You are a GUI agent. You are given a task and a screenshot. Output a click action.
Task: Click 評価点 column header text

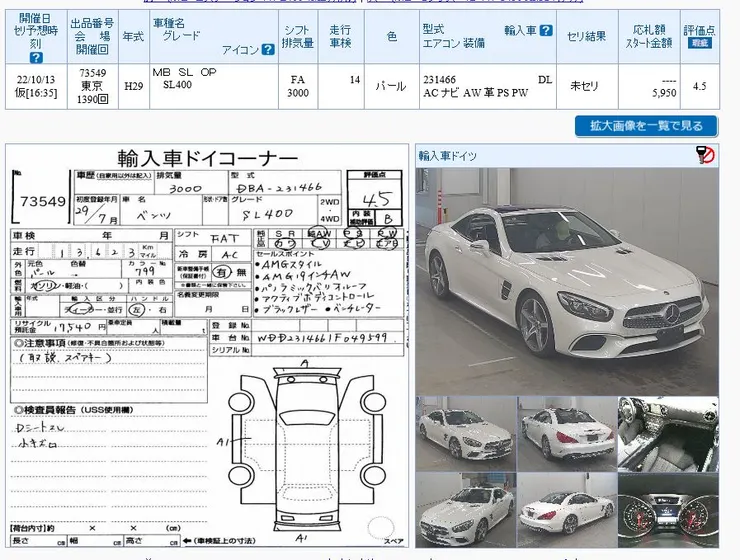pyautogui.click(x=699, y=31)
